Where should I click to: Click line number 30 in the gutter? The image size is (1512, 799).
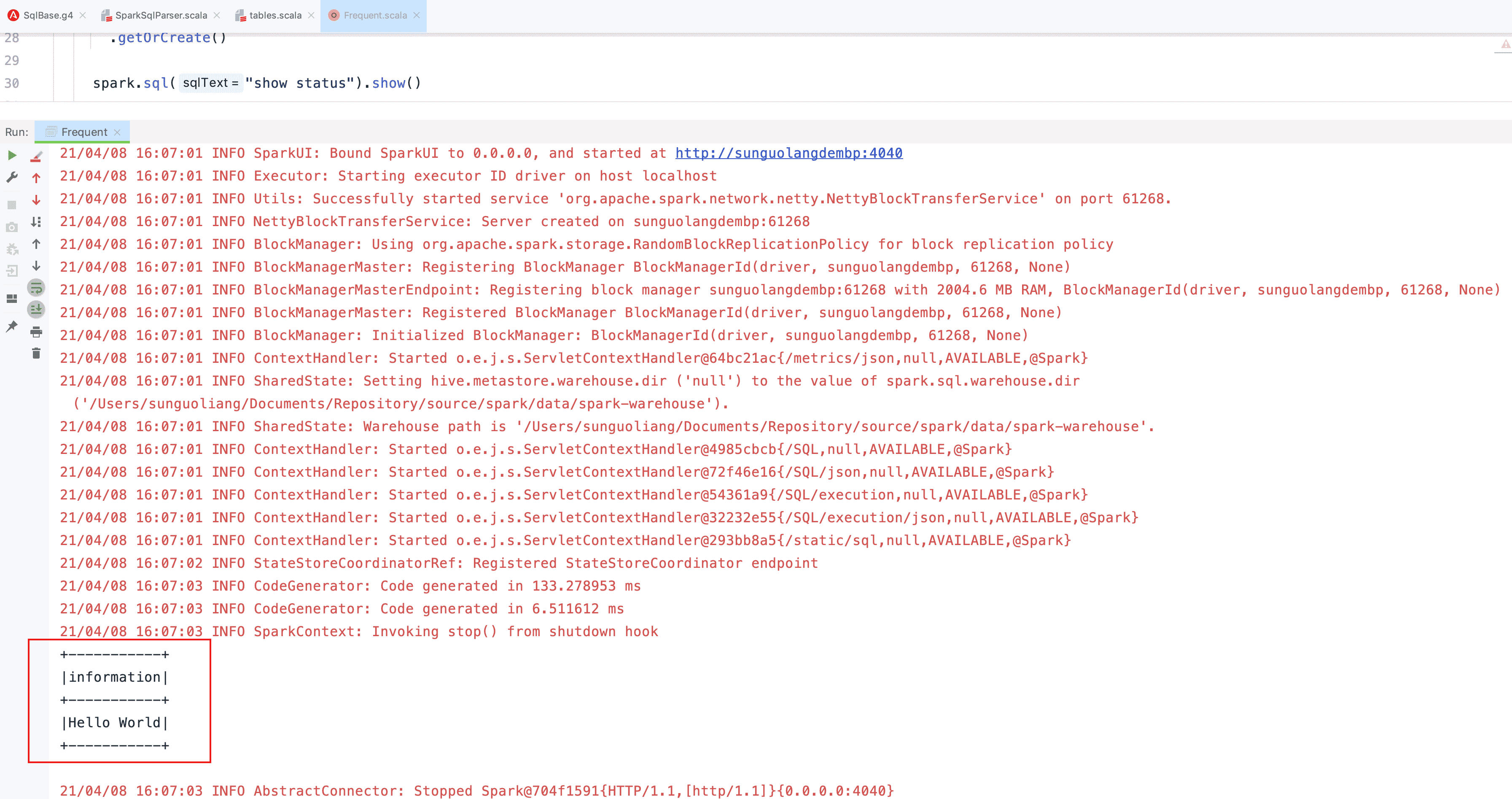coord(12,84)
